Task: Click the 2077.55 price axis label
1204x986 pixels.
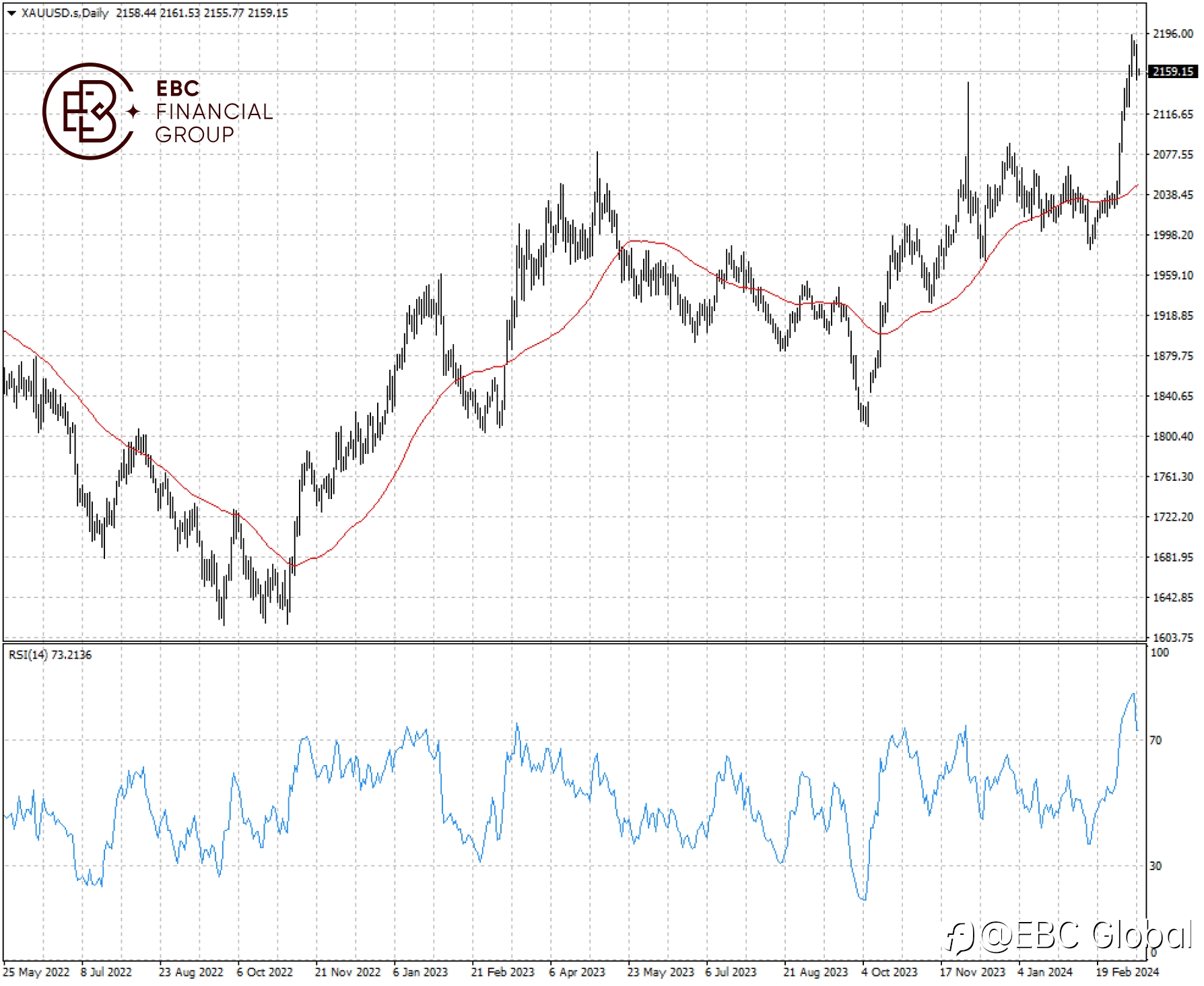Action: (1173, 155)
